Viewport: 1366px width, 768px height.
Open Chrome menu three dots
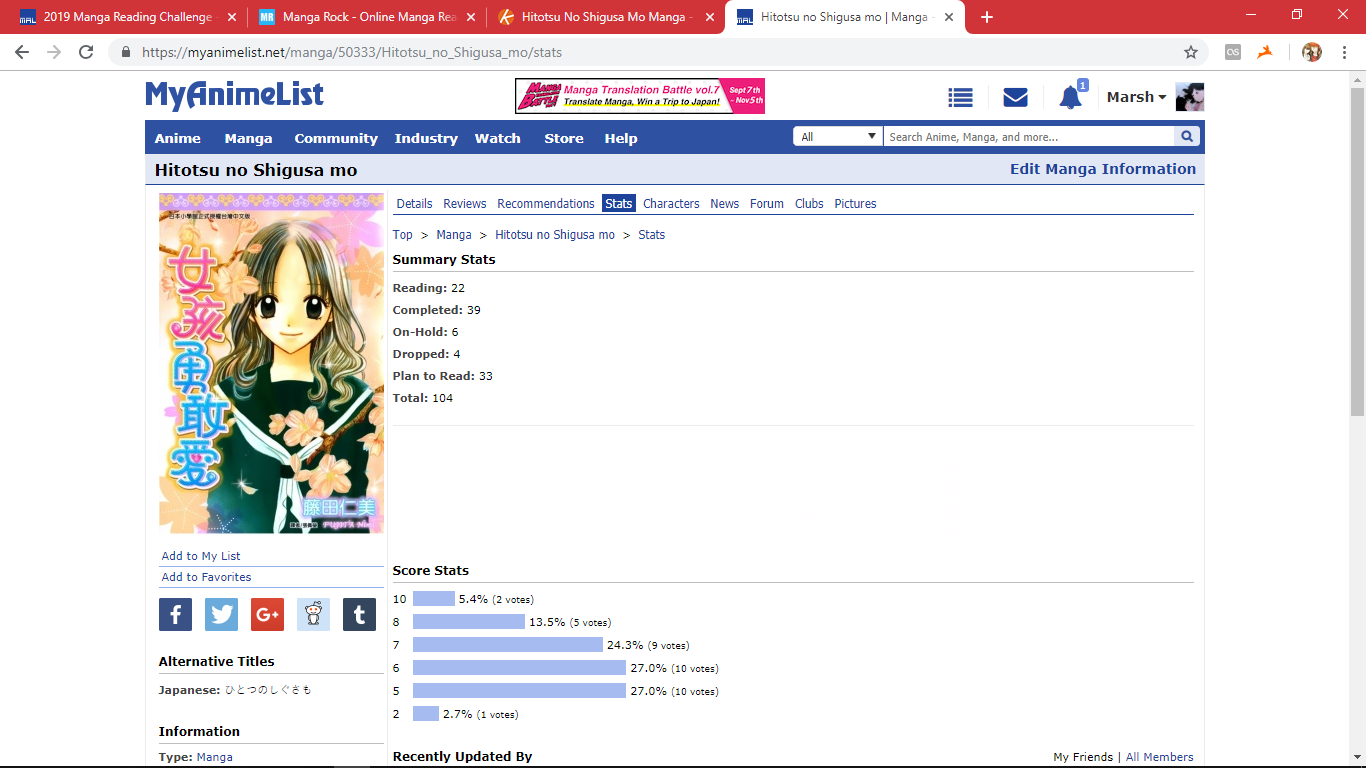pyautogui.click(x=1344, y=52)
